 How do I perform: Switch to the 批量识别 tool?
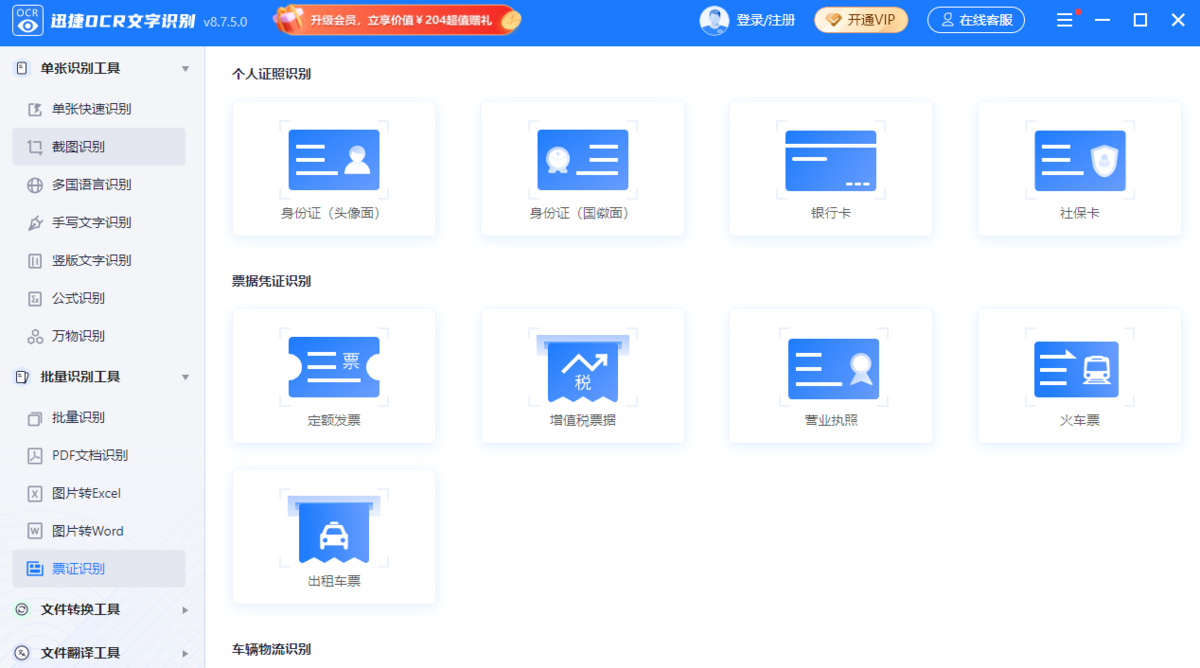tap(97, 416)
